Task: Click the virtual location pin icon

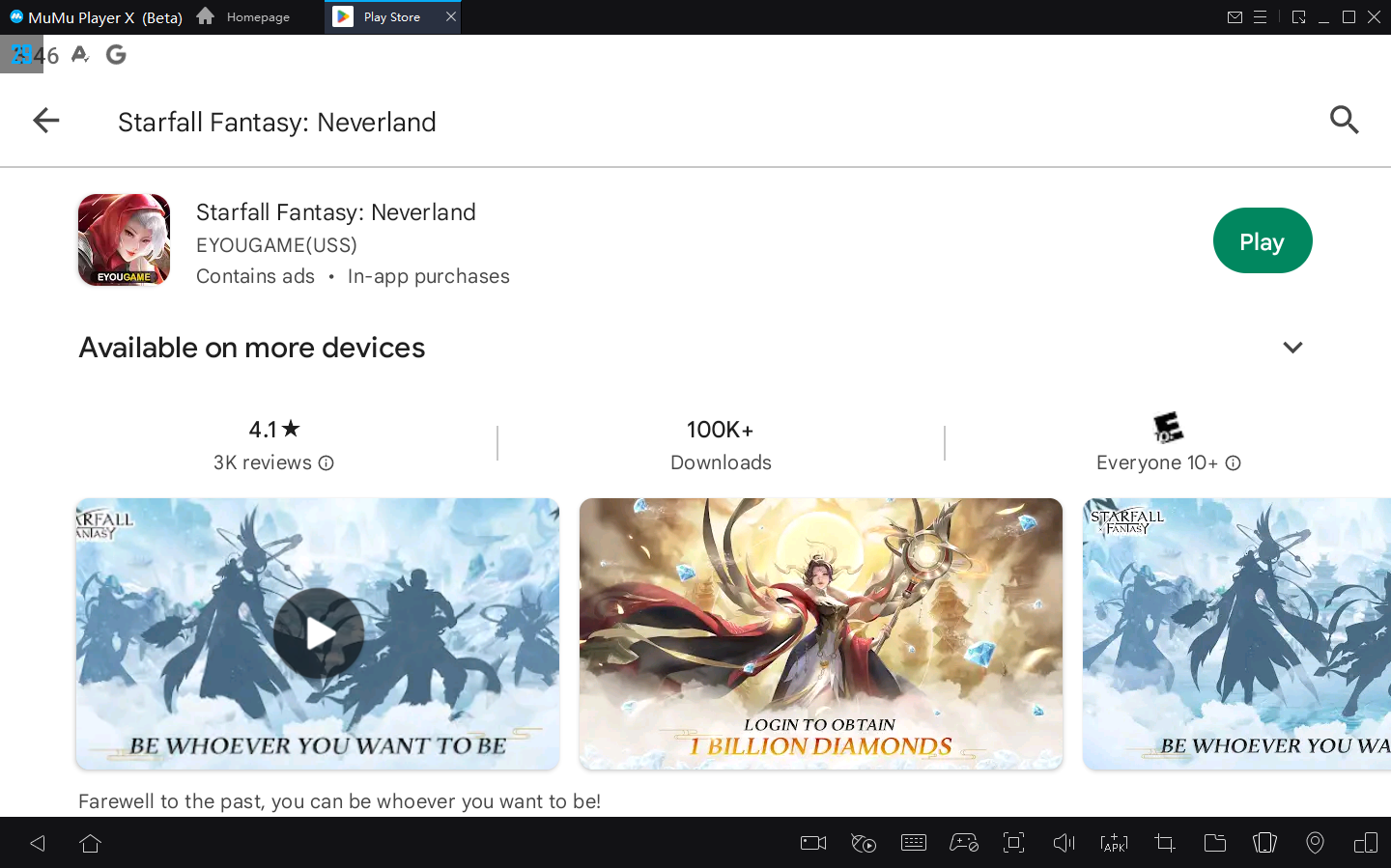Action: click(1315, 843)
